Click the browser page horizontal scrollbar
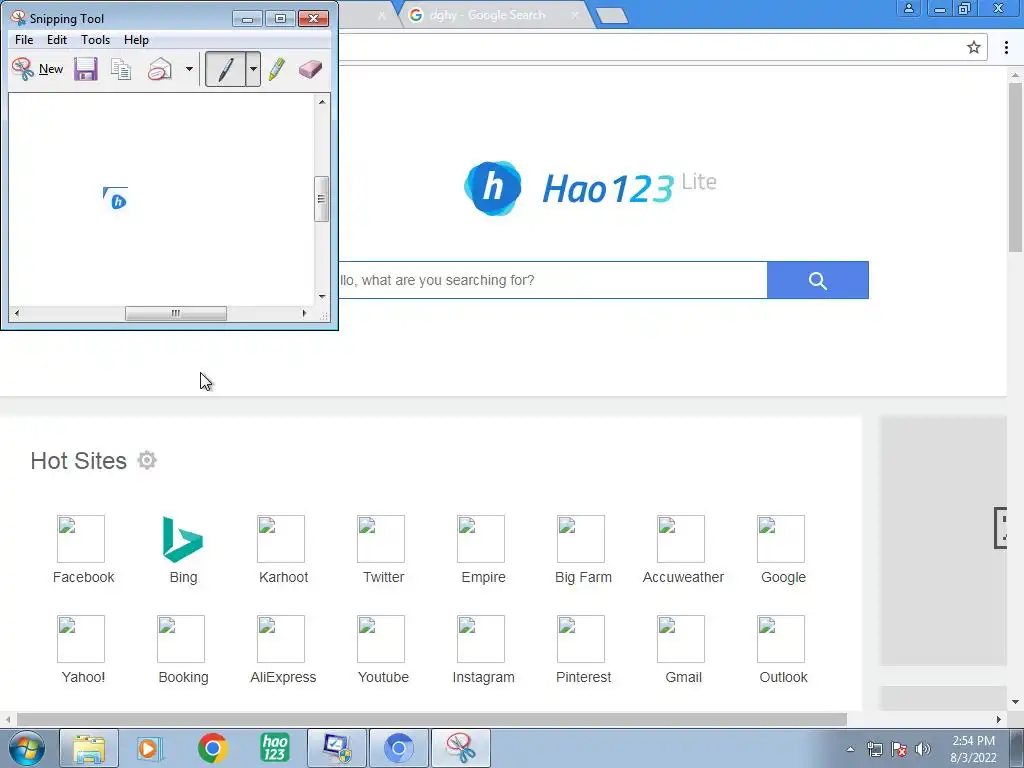The image size is (1024, 768). point(431,719)
